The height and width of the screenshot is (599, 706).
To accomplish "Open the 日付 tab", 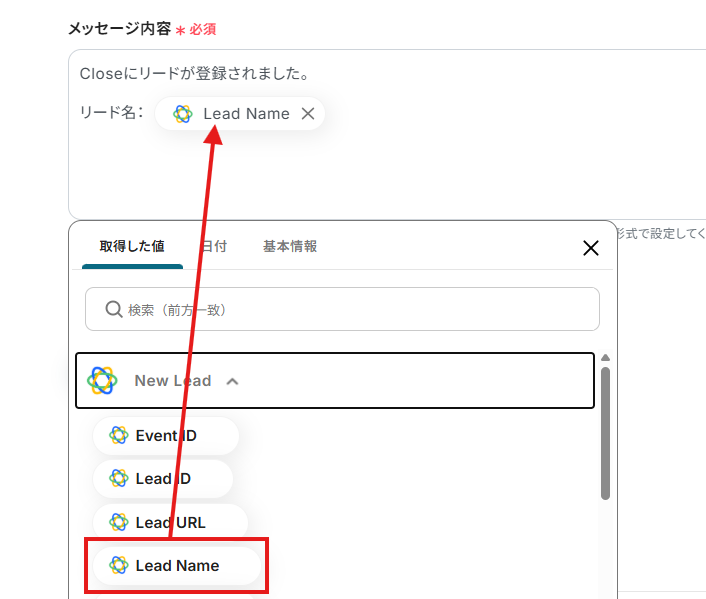I will [214, 246].
